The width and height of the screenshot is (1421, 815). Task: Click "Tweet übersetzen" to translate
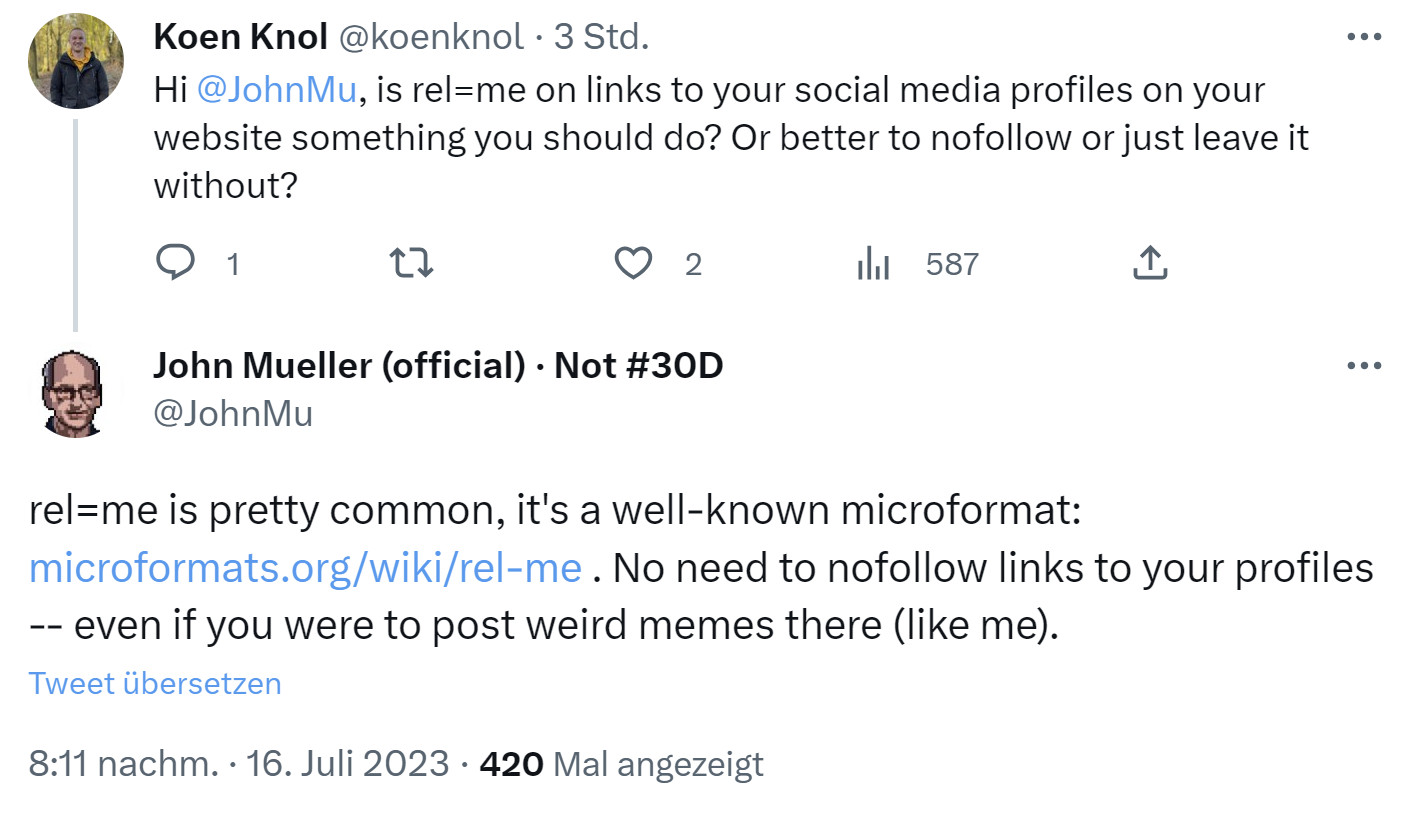pos(155,683)
